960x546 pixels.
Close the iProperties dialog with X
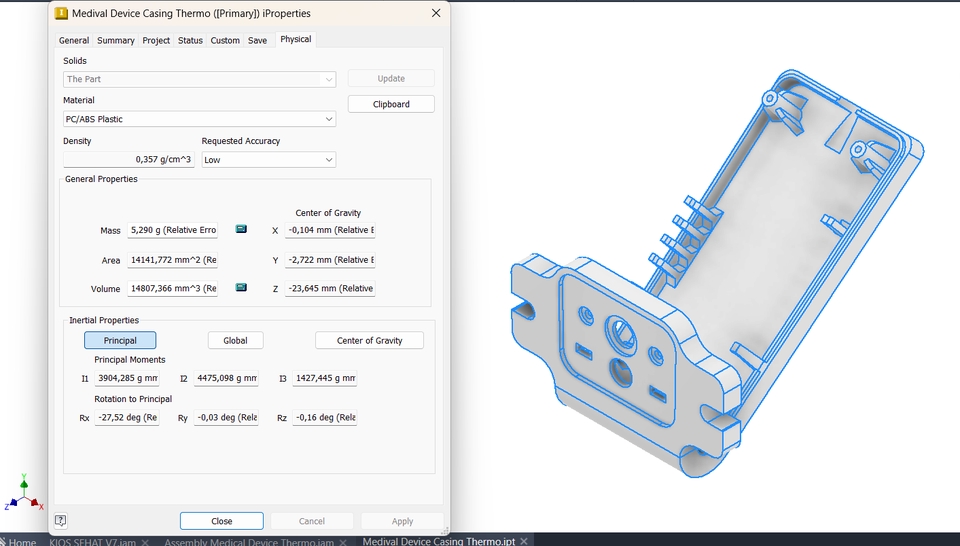436,13
